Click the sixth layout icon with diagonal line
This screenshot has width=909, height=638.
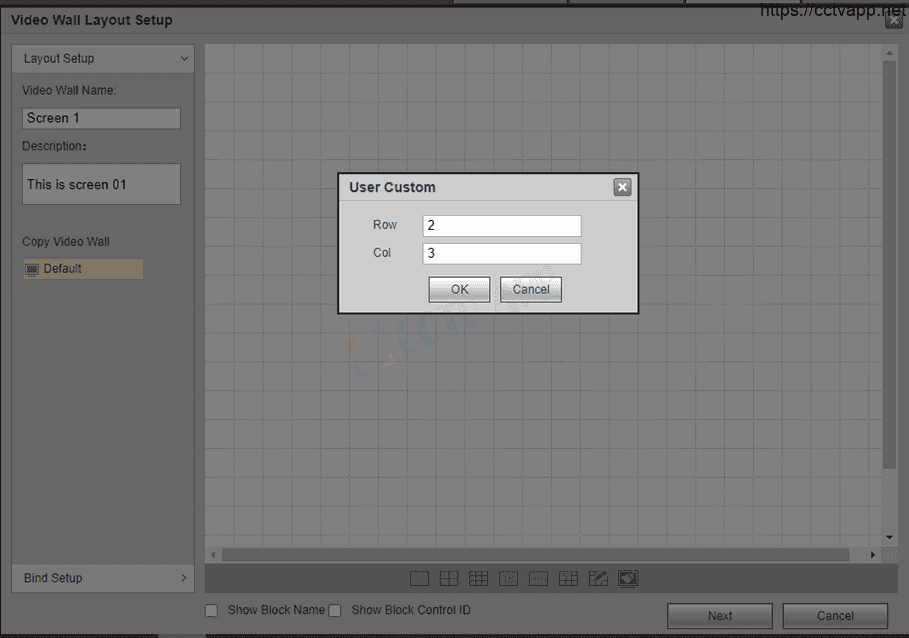(568, 578)
